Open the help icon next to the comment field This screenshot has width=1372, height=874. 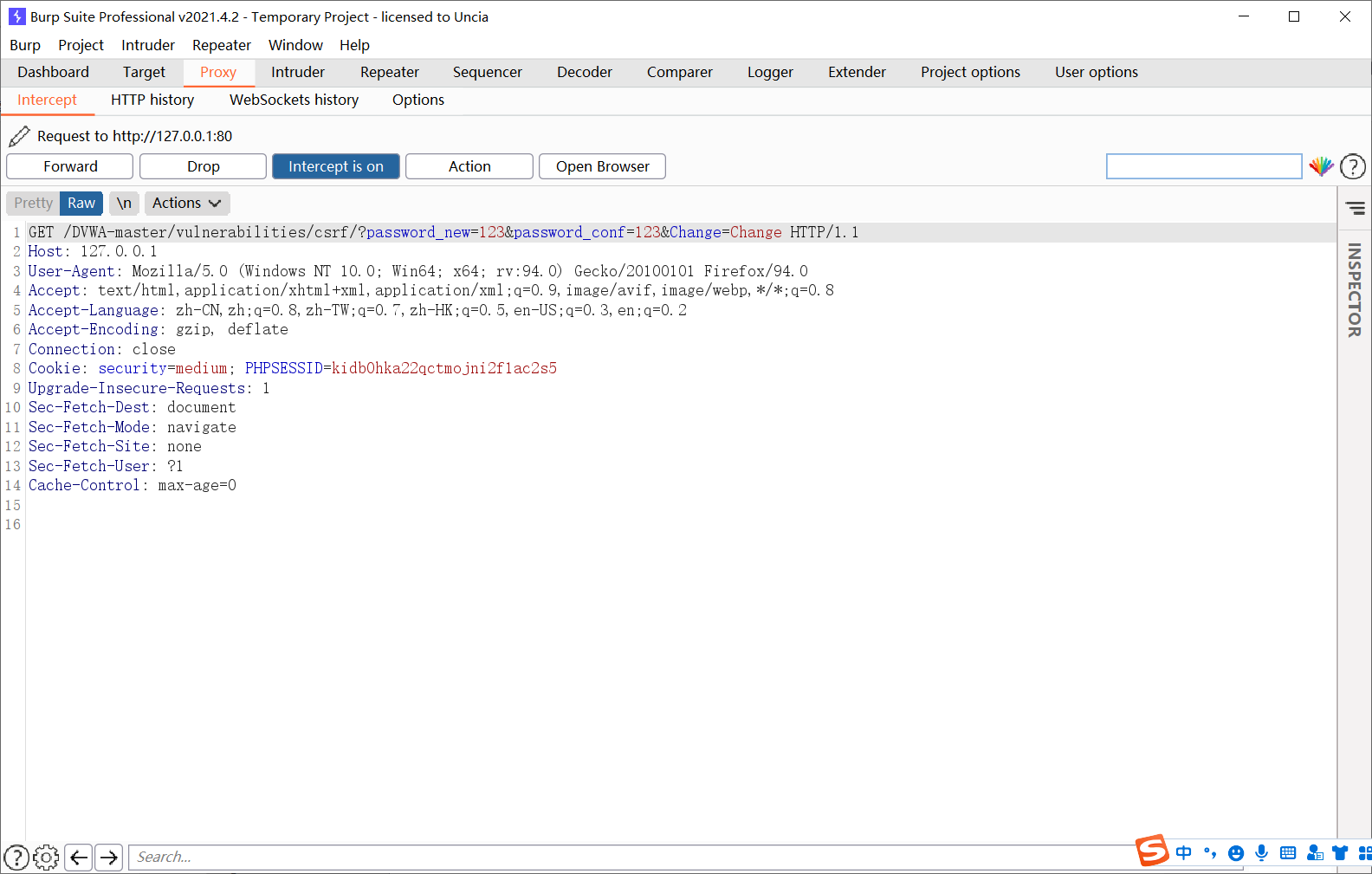tap(1353, 166)
